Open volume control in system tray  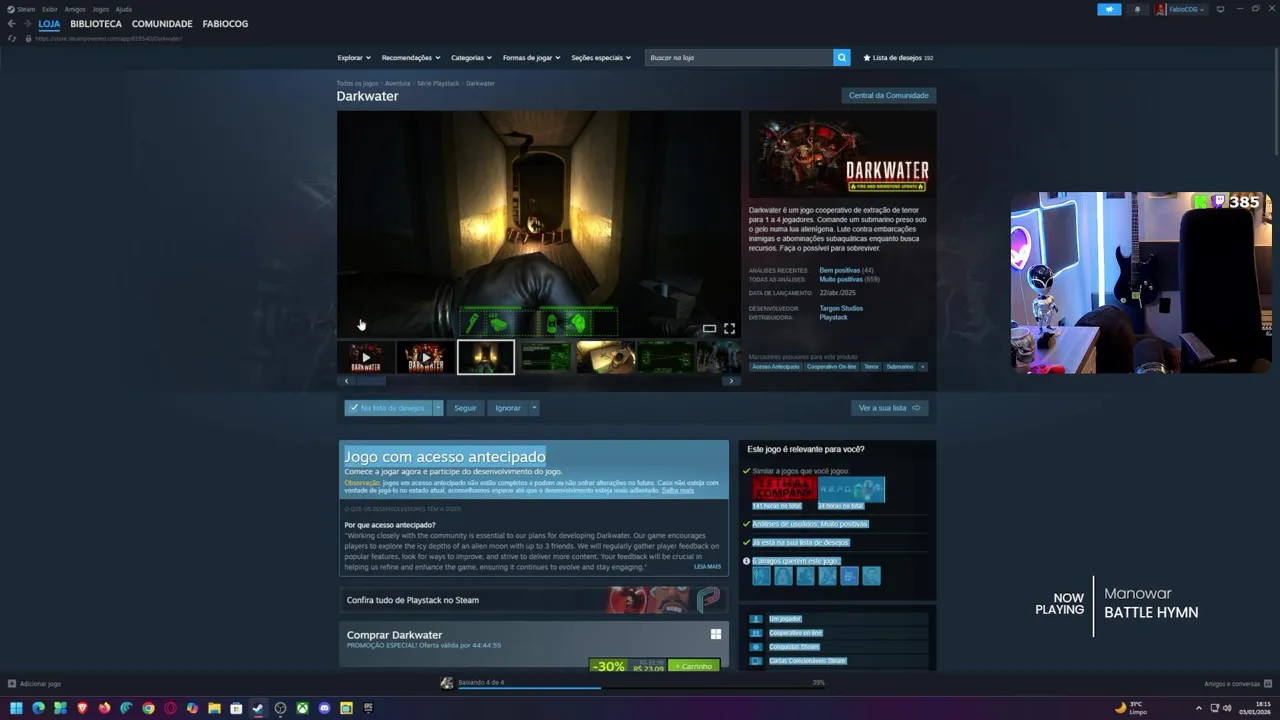pyautogui.click(x=1226, y=708)
